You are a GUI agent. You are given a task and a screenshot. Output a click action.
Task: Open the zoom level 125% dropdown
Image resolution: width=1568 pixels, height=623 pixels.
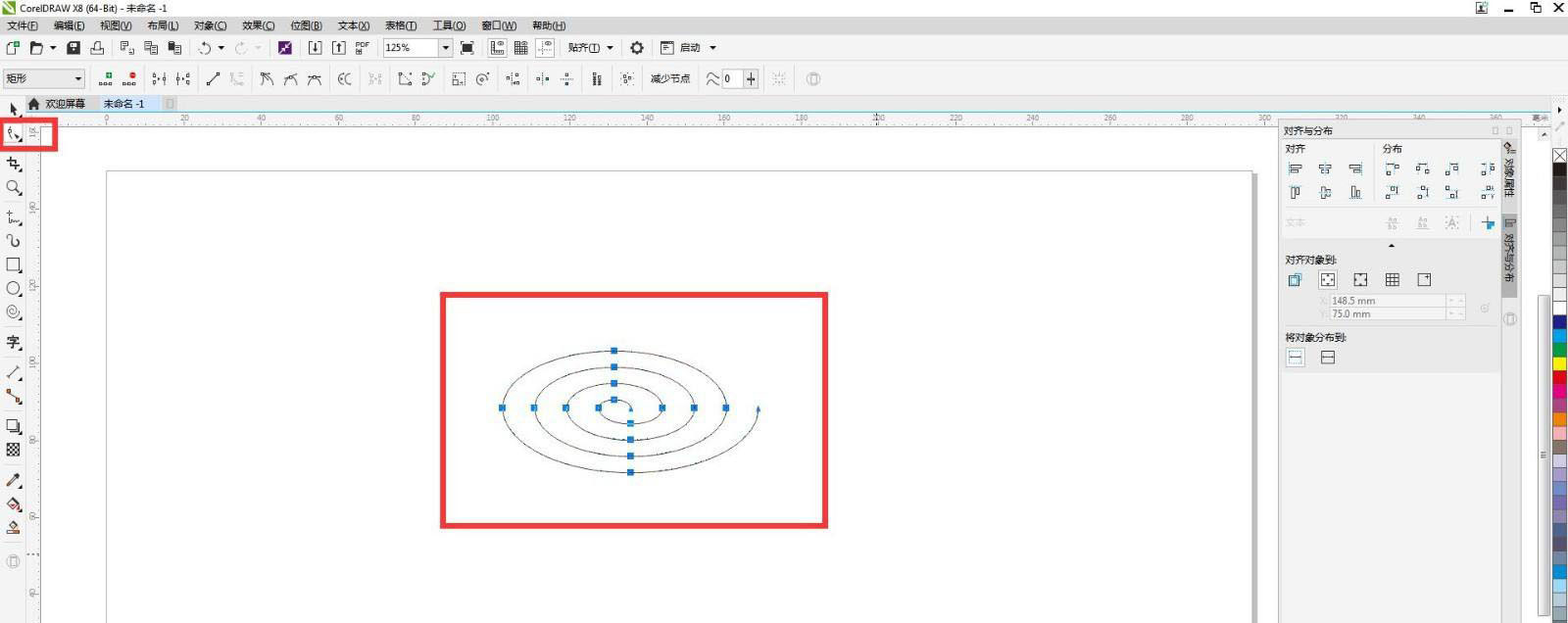click(x=445, y=48)
